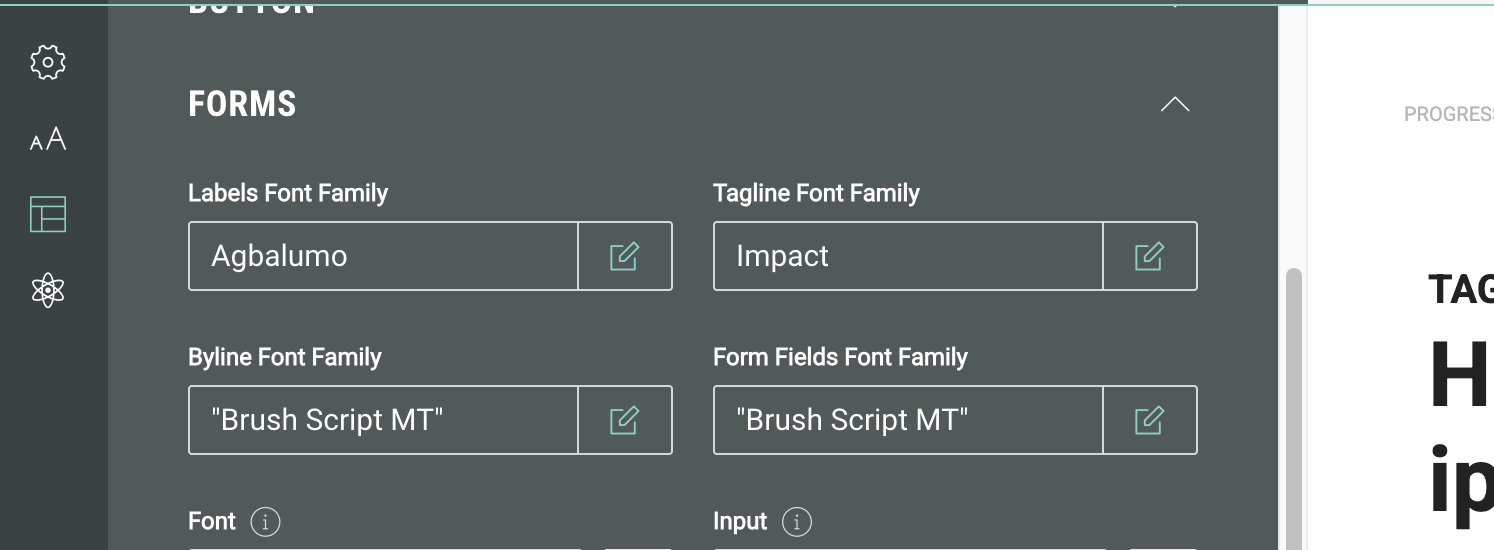
Task: Show info tooltip next to Font label
Action: (265, 521)
